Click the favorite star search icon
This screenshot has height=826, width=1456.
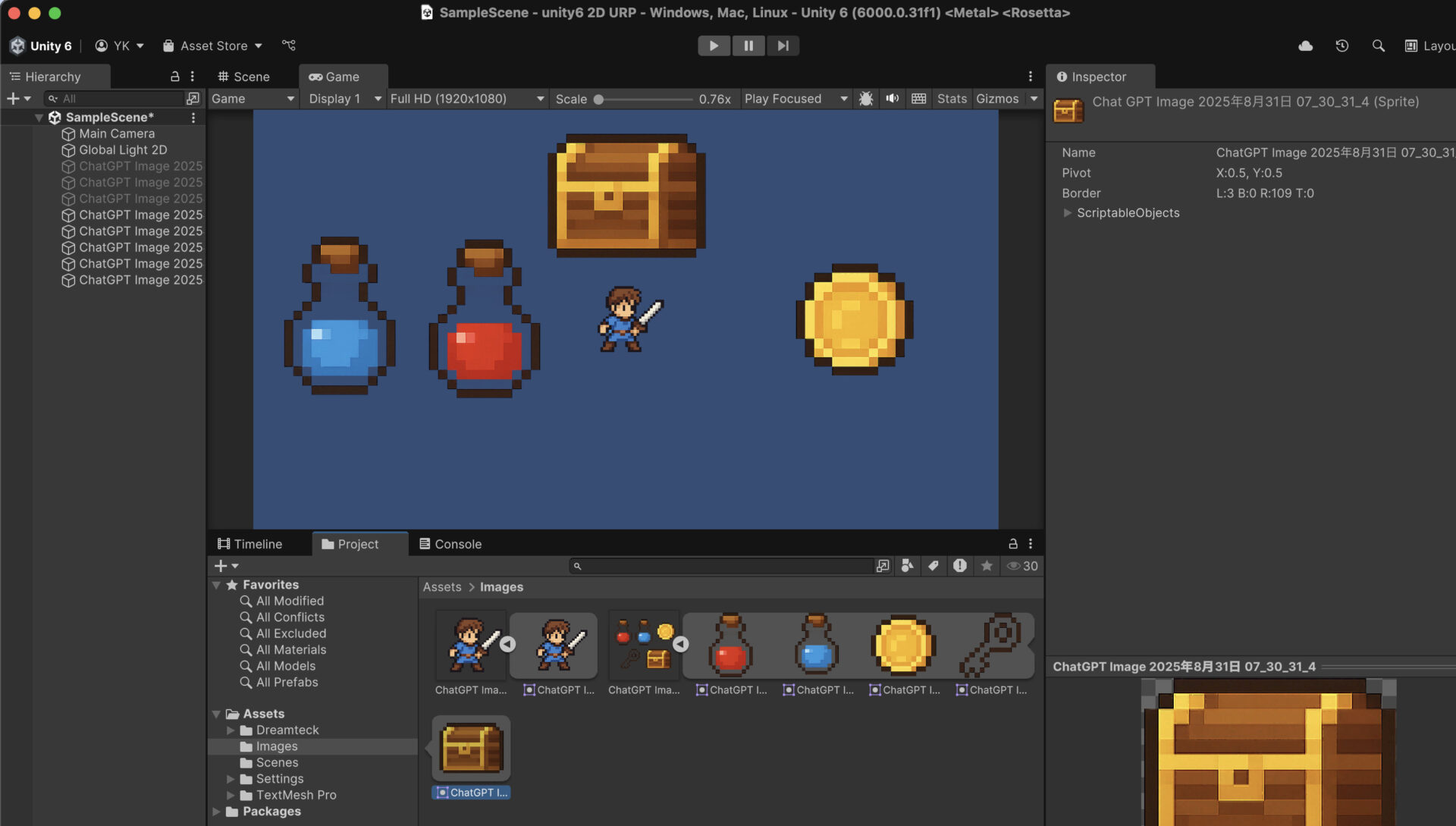pos(987,566)
